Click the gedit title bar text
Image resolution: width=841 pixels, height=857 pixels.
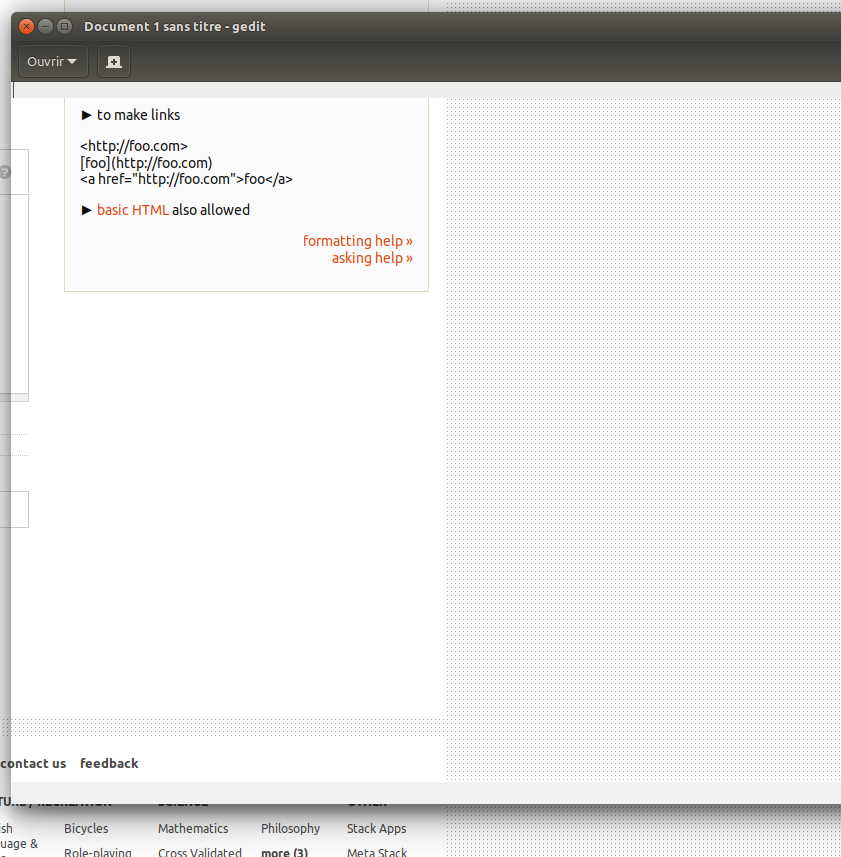coord(175,27)
